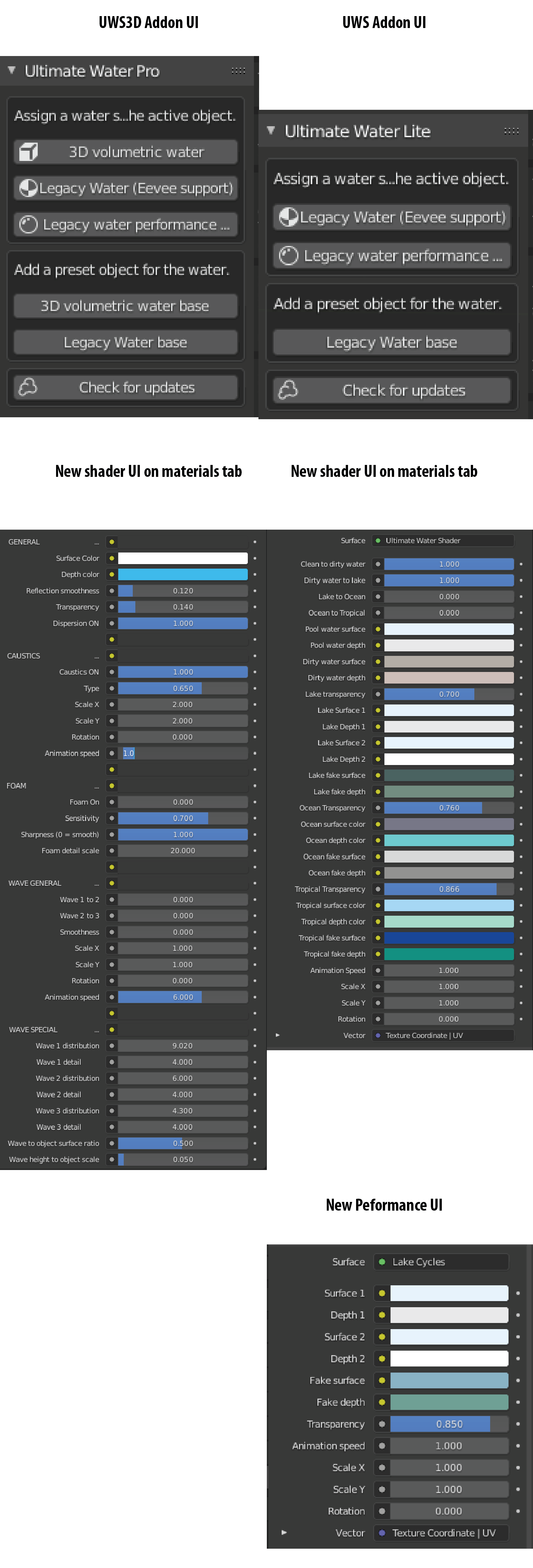Screen dimensions: 533x1568
Task: Click yellow socket next to WAVE SPECIAL header
Action: click(111, 1029)
